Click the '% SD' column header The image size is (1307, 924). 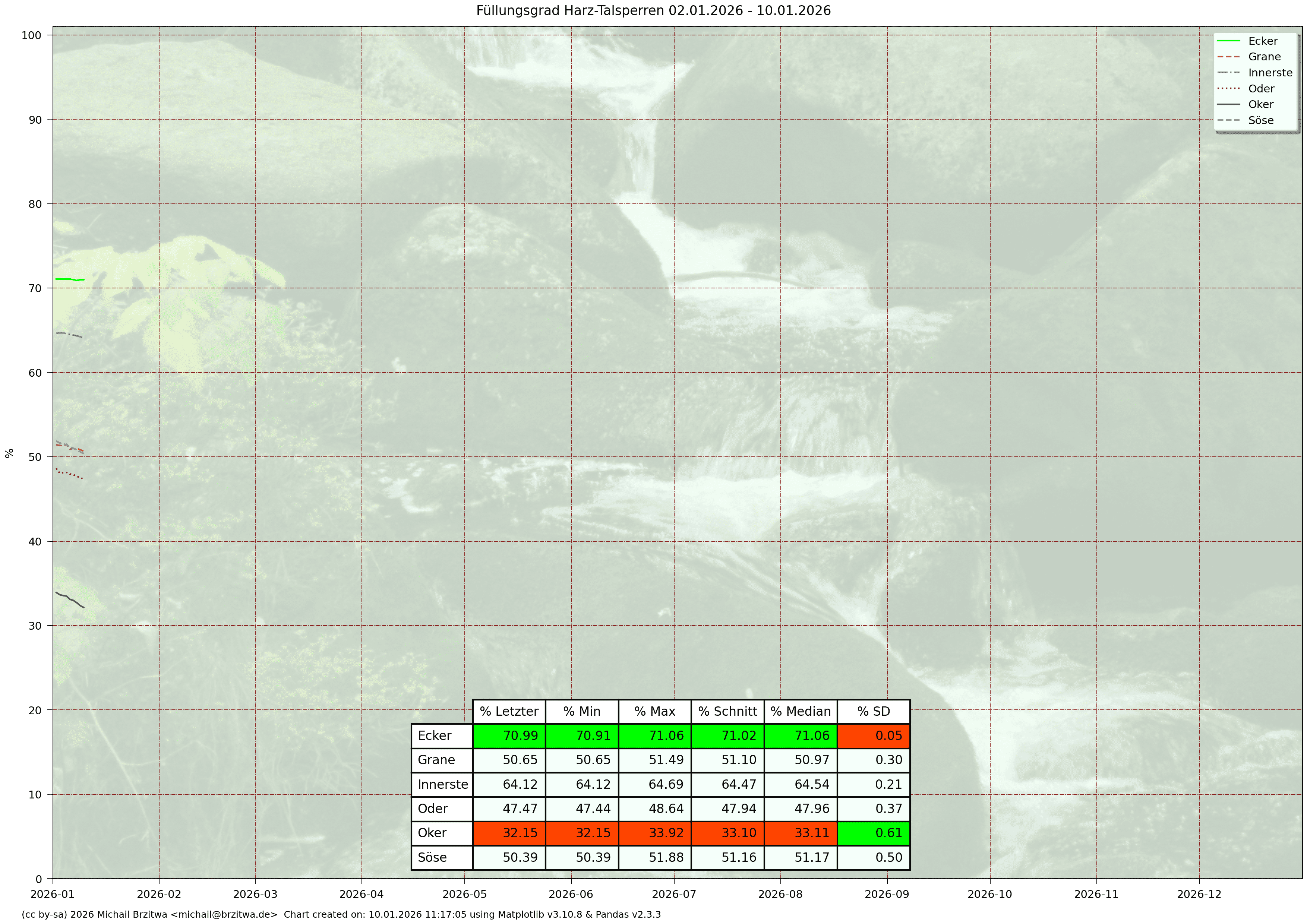(873, 711)
